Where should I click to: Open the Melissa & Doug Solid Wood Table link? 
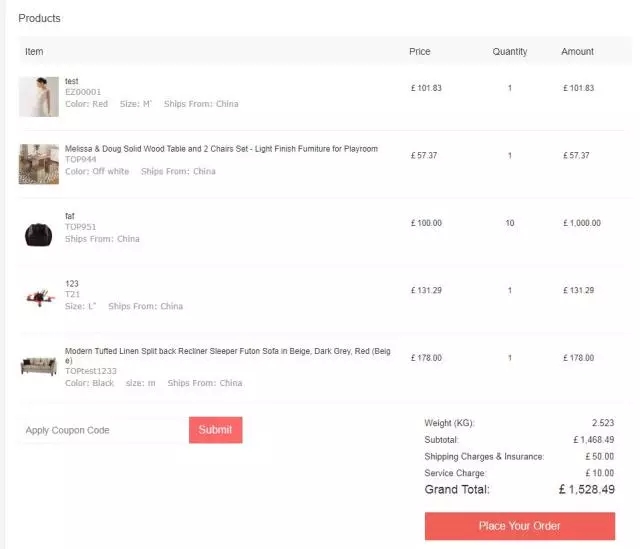pos(221,149)
